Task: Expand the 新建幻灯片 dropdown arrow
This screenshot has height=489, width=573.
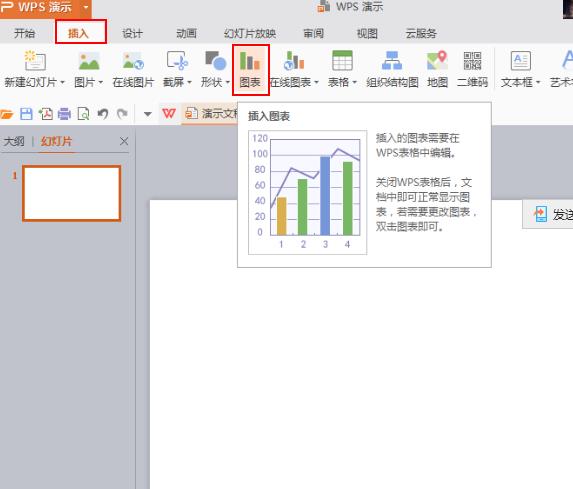Action: 62,83
